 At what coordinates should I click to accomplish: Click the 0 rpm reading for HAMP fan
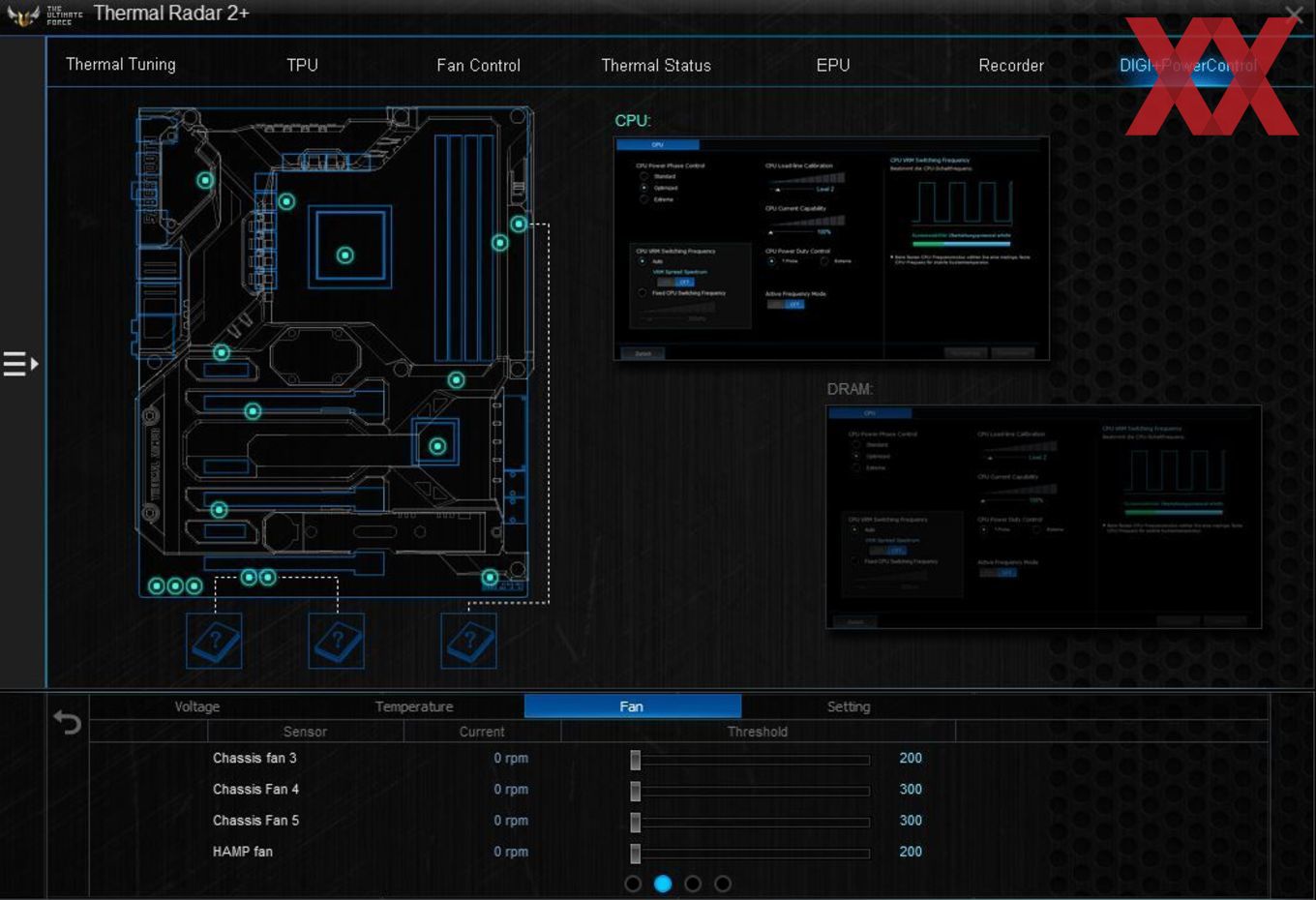pos(511,852)
